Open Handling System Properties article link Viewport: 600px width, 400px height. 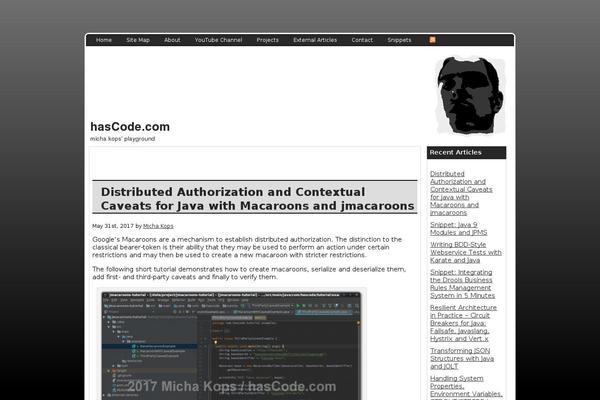click(466, 387)
